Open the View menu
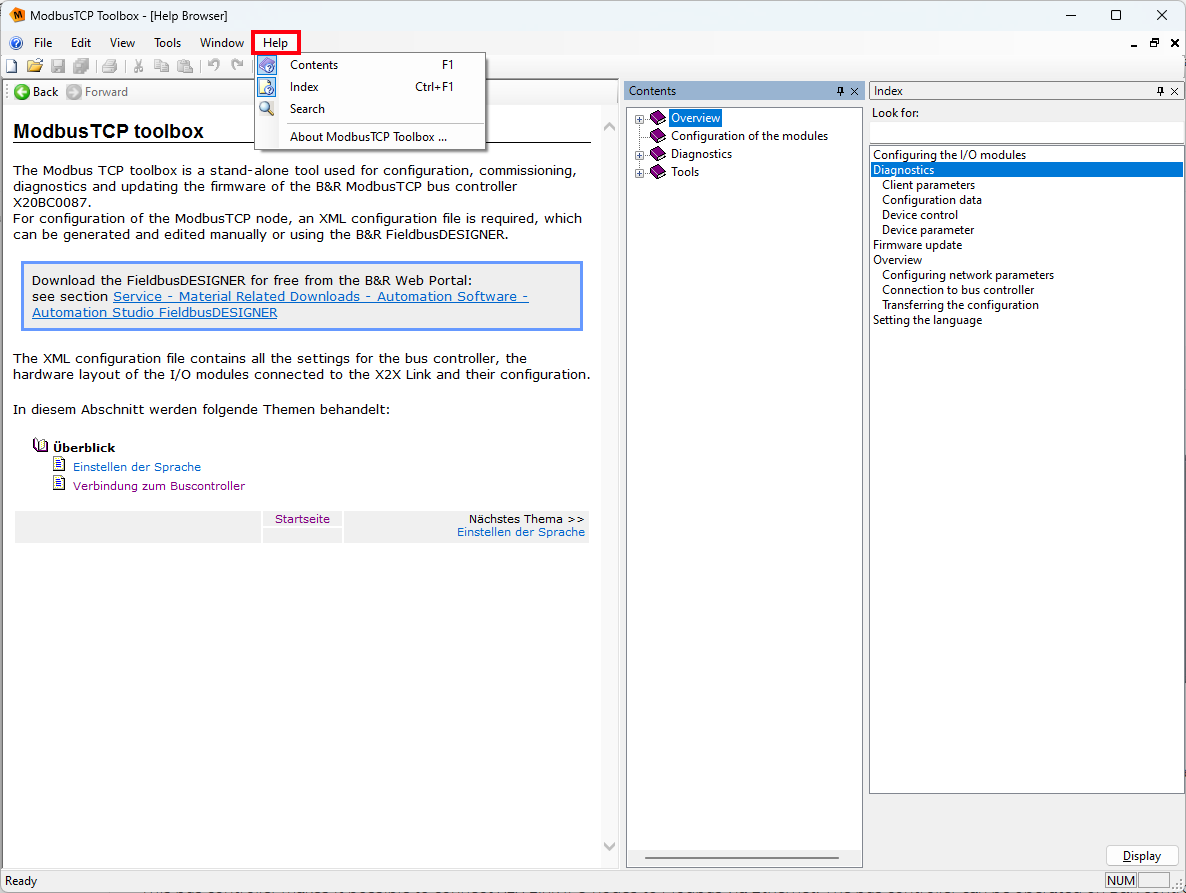 click(x=122, y=43)
